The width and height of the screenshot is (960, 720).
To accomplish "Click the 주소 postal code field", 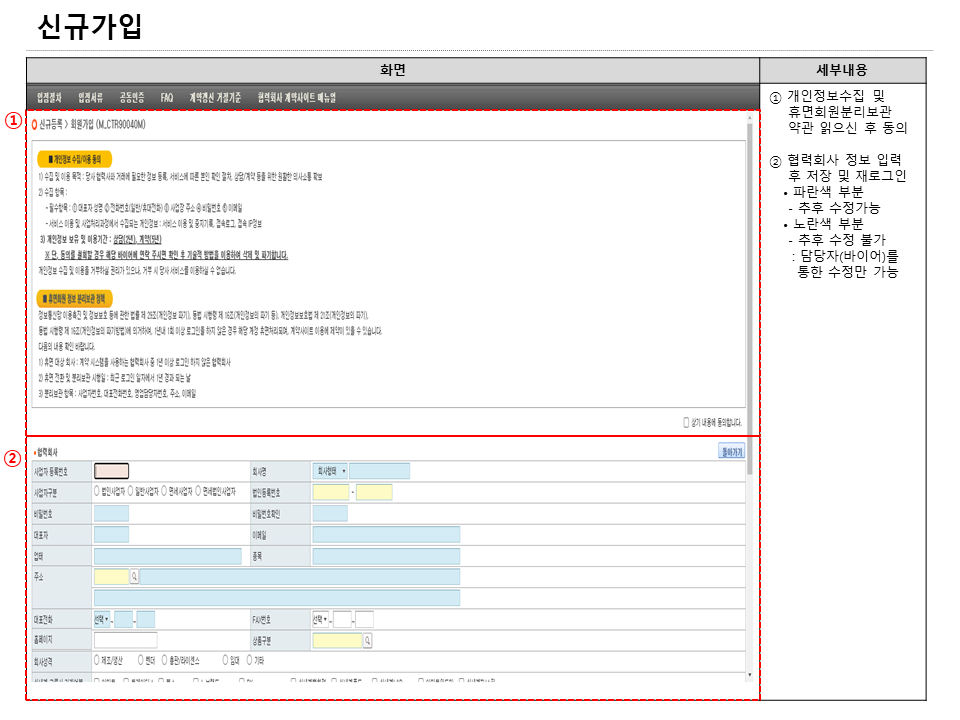I will (x=111, y=577).
